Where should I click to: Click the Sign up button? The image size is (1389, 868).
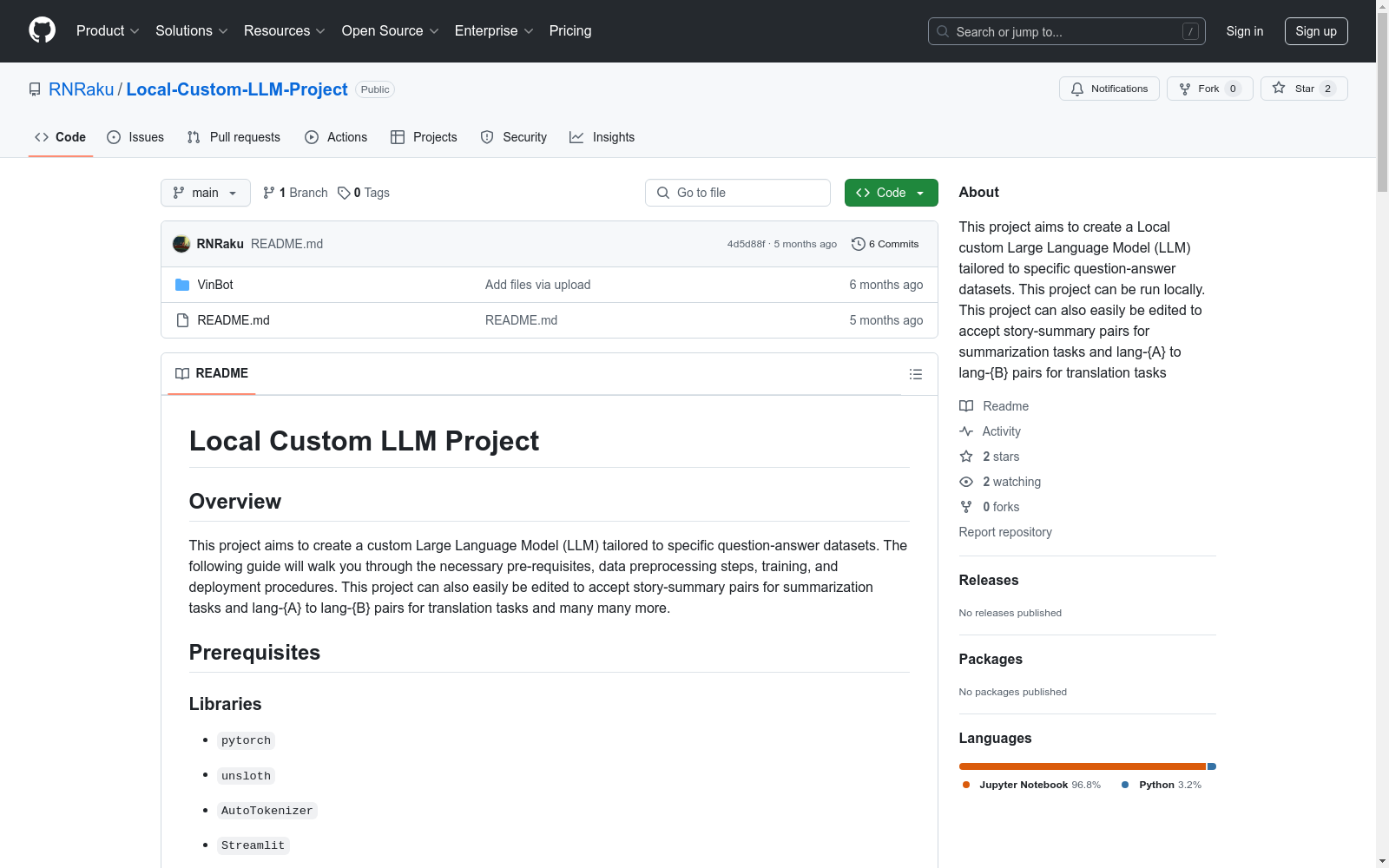(1316, 31)
